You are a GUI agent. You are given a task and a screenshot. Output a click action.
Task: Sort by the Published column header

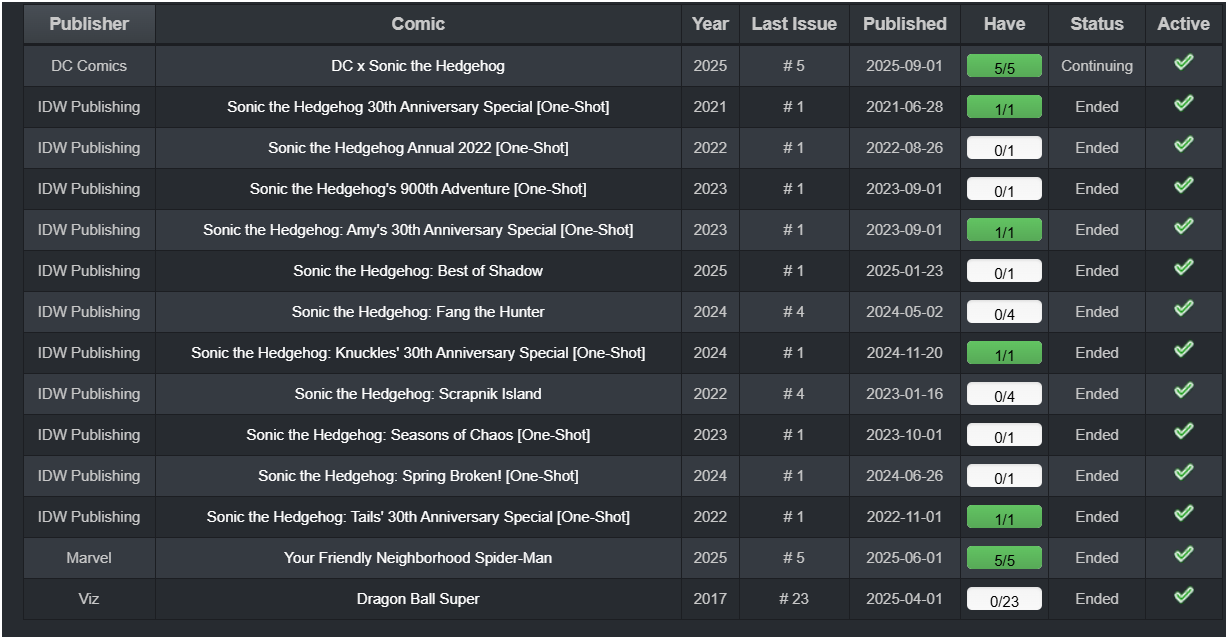tap(905, 24)
